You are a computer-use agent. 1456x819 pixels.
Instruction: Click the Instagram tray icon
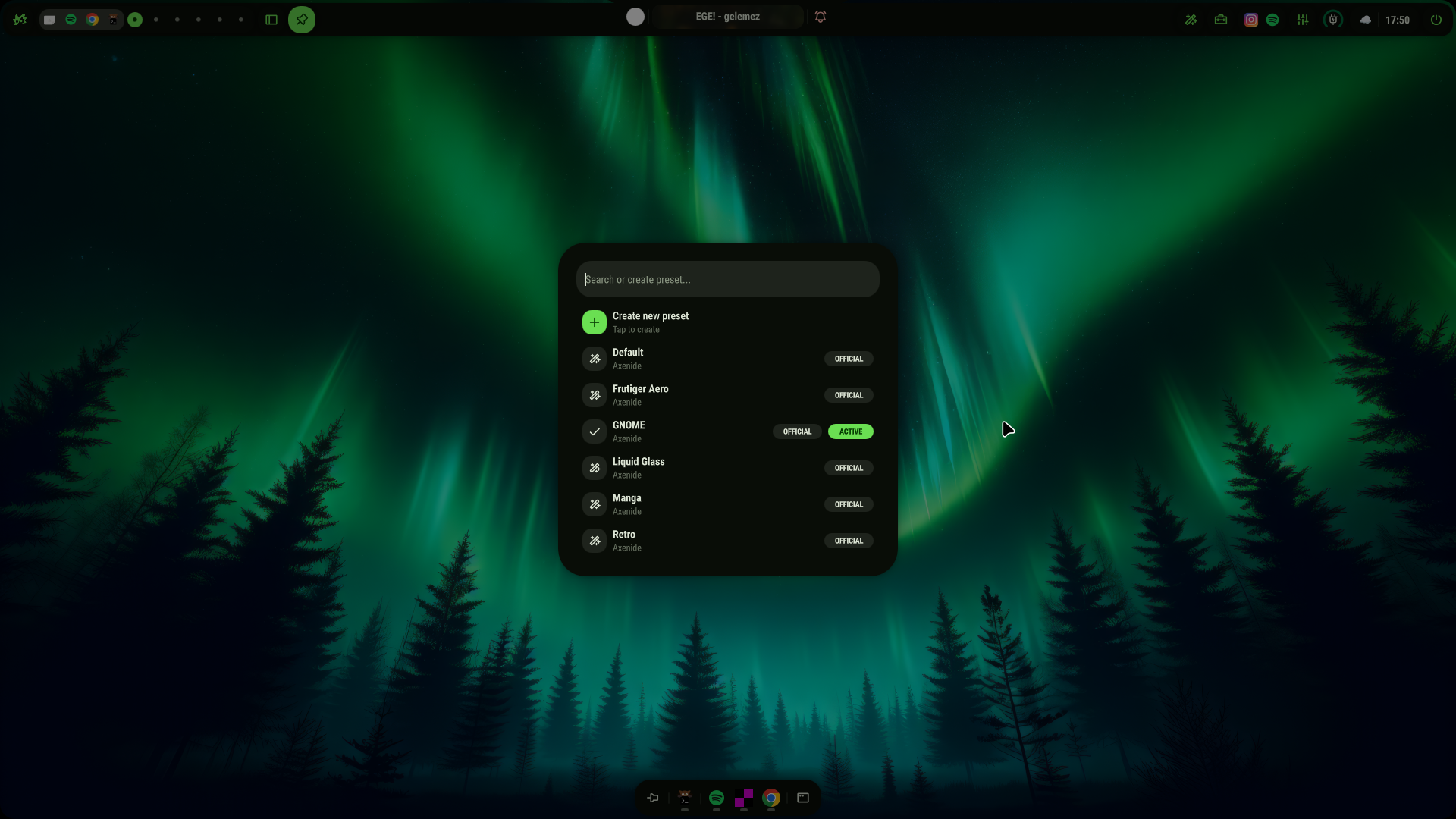[x=1250, y=20]
